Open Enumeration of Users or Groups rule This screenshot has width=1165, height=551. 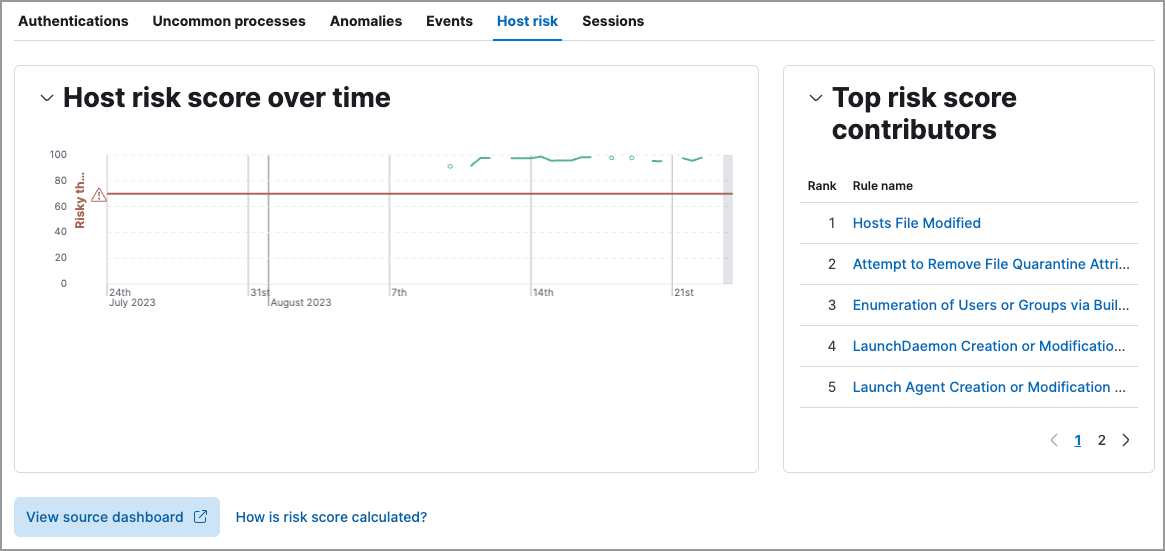[x=991, y=305]
